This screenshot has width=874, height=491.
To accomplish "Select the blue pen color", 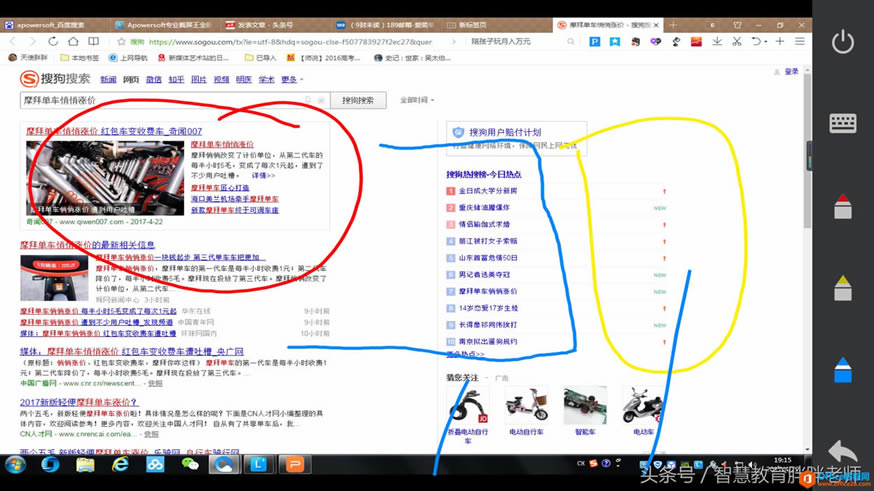I will 842,370.
